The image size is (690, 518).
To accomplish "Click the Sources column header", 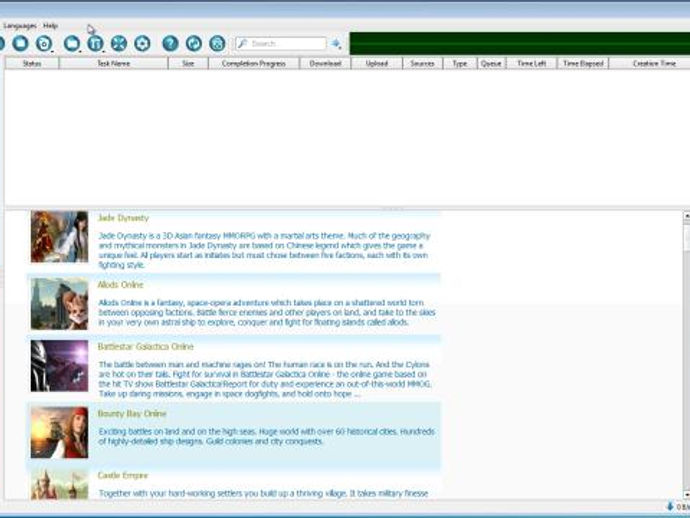I will point(422,63).
